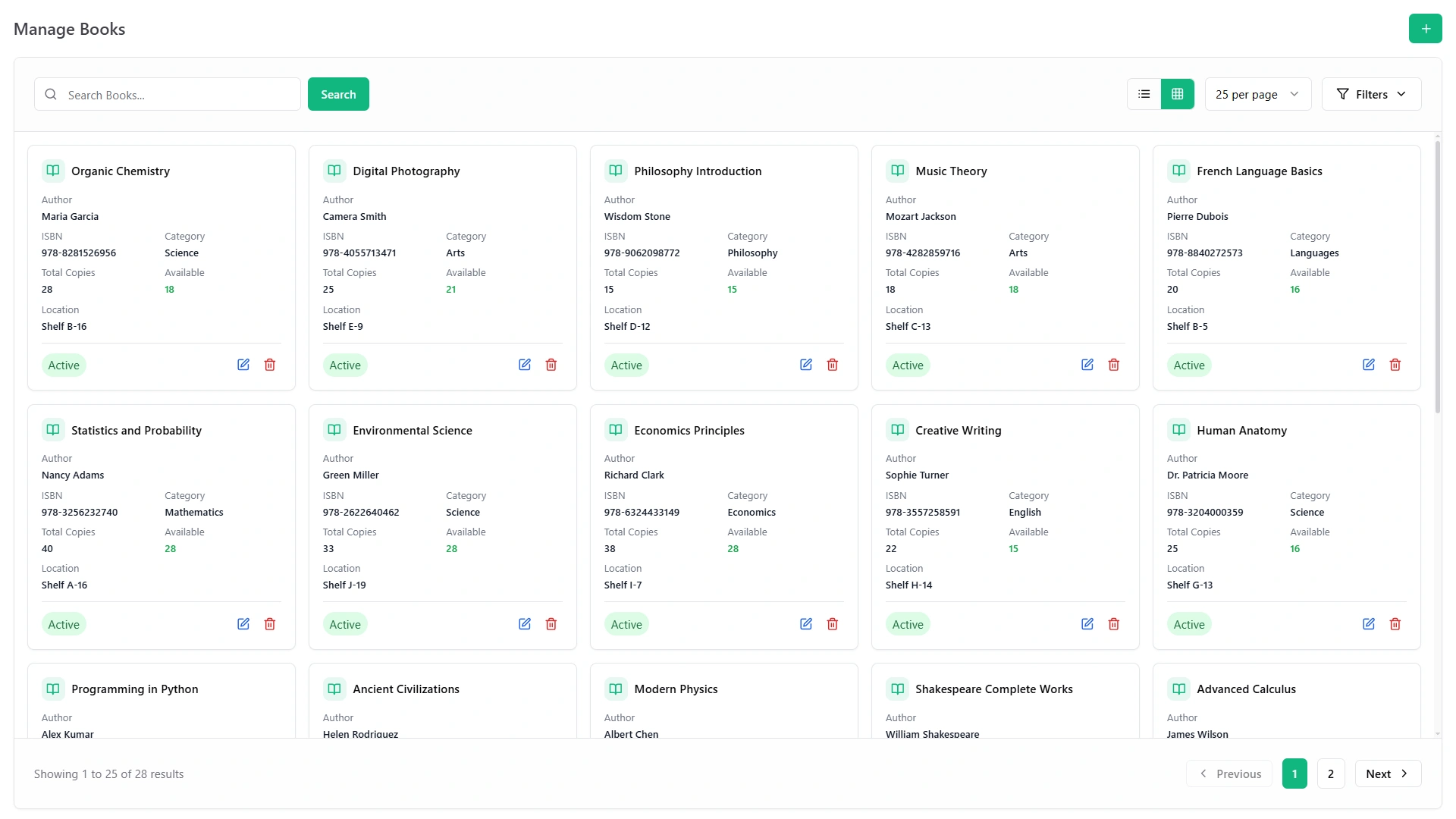Click author name Pierre Dubois
This screenshot has width=1456, height=819.
[x=1197, y=217]
